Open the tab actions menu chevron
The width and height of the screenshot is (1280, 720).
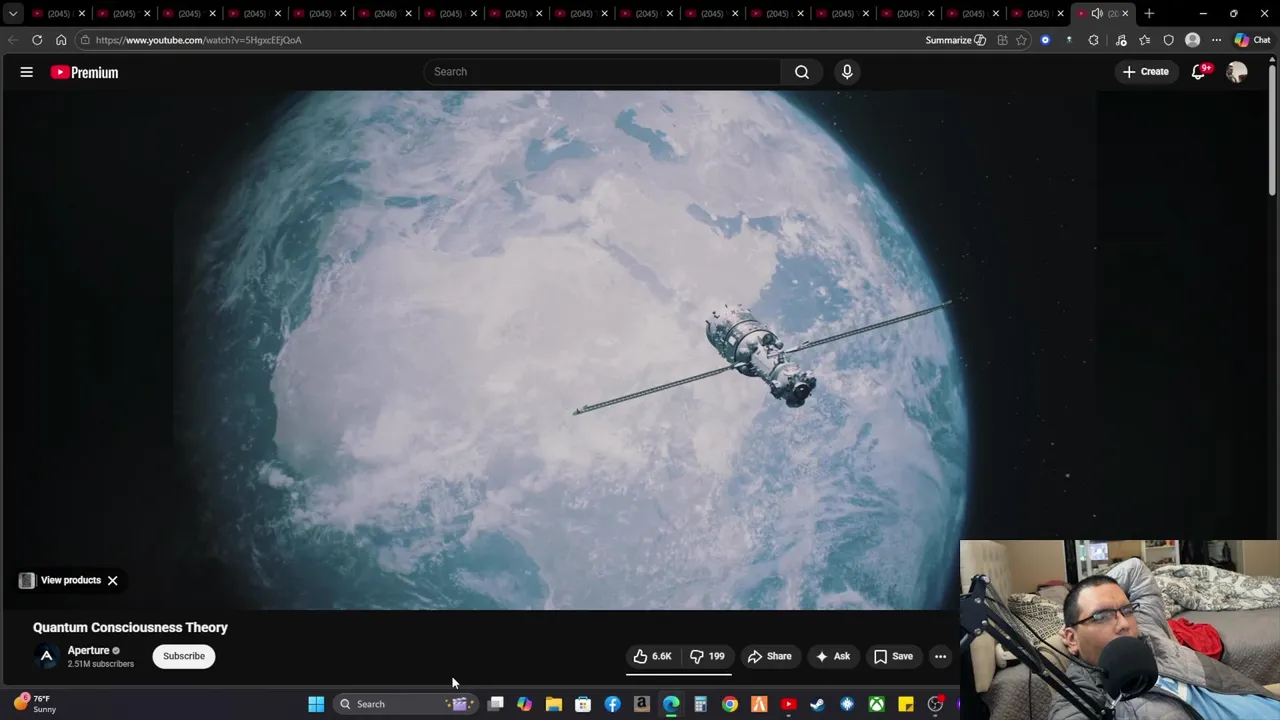[12, 13]
